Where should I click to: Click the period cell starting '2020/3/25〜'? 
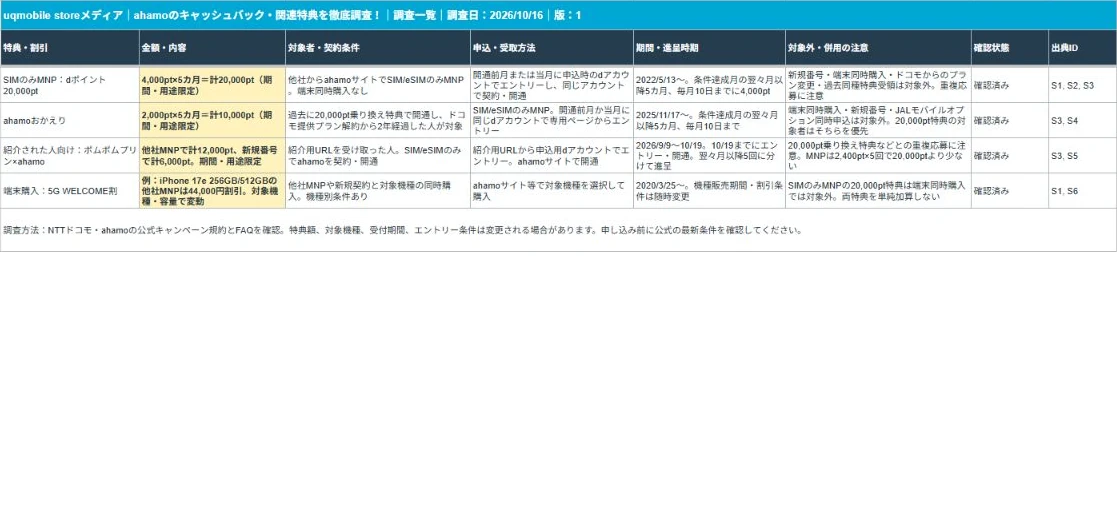[x=709, y=190]
